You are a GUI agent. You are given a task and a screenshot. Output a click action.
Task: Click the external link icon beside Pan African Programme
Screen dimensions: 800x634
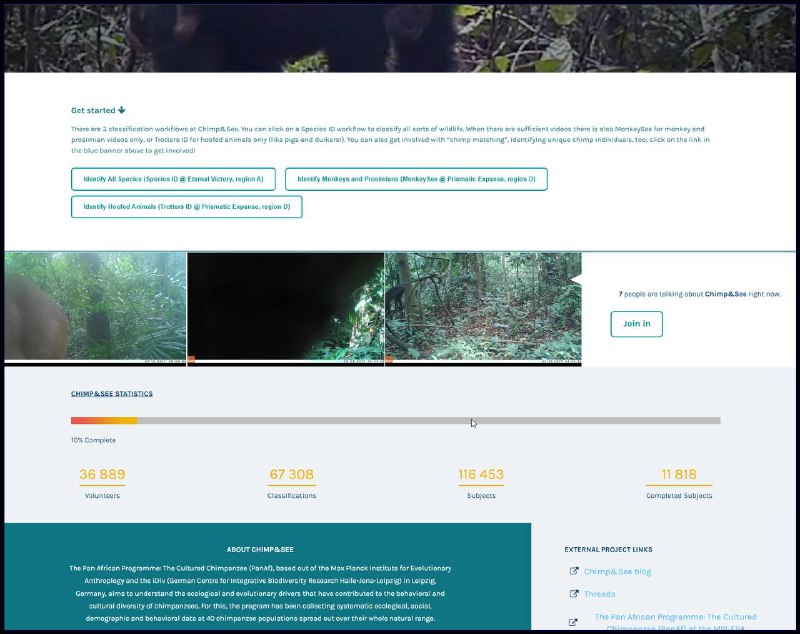573,622
